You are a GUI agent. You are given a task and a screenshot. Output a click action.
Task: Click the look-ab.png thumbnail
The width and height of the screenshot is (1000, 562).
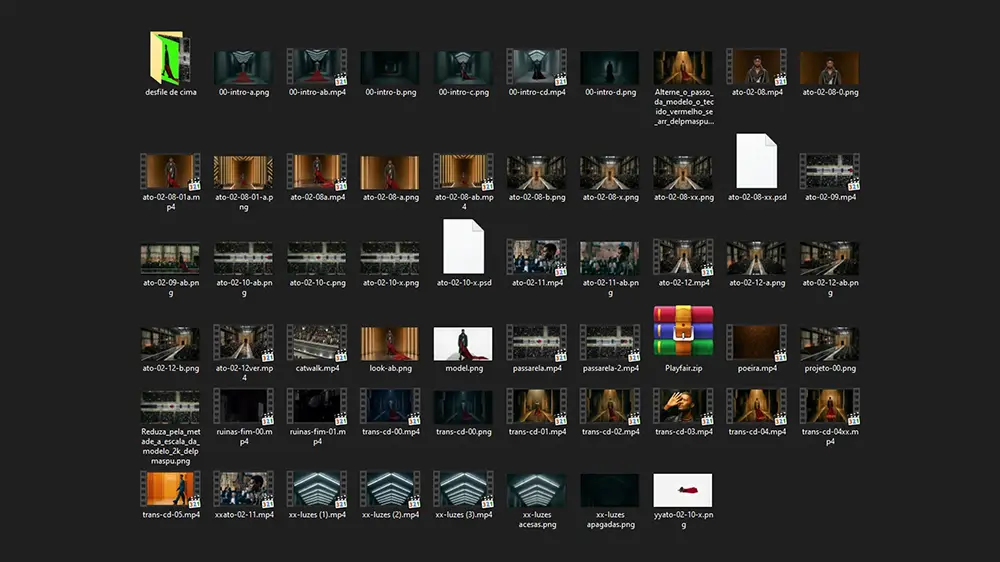[390, 343]
